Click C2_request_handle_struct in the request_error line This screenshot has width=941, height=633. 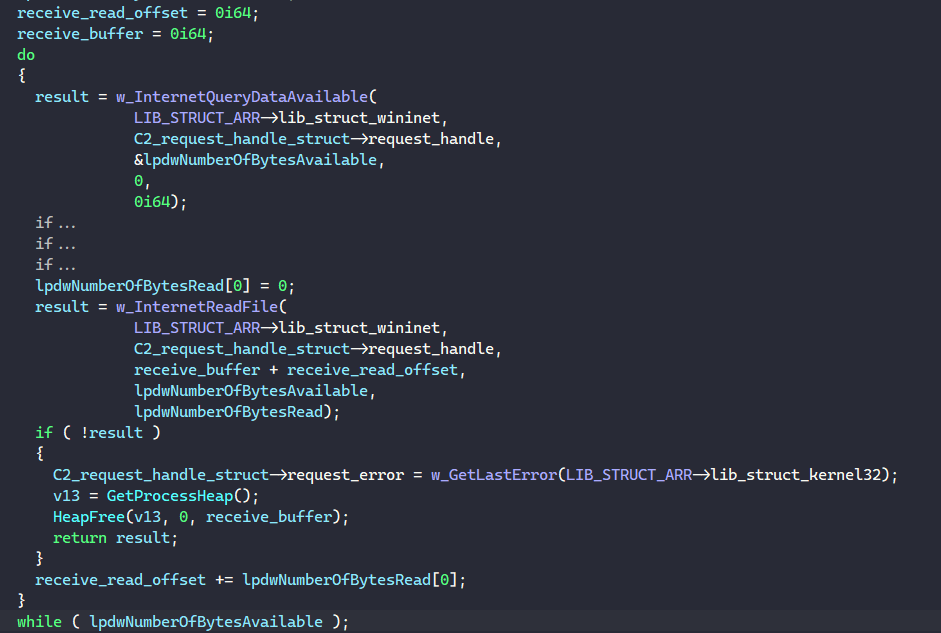161,475
